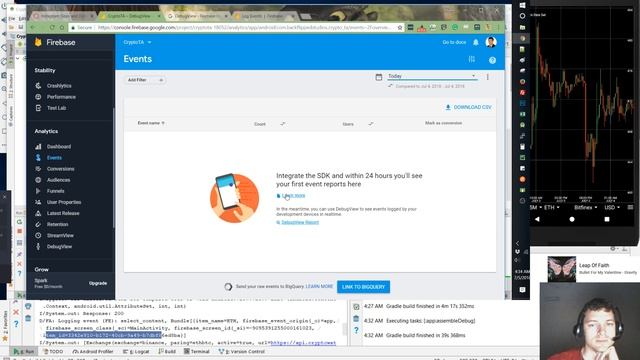Open the Bitfinex exchange dropdown in the emulator
This screenshot has height=360, width=640.
point(586,207)
